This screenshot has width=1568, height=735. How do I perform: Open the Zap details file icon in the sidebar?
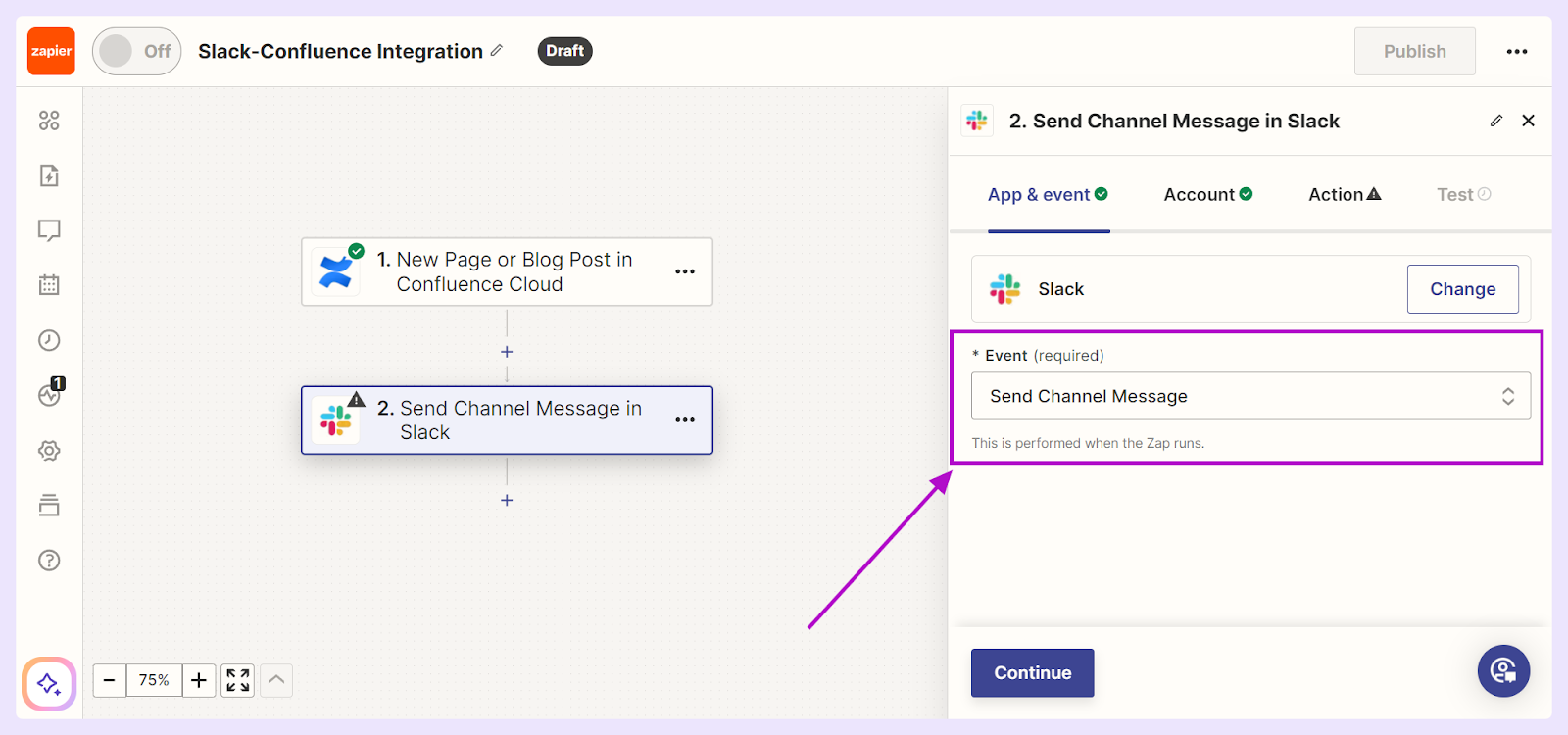click(x=49, y=175)
